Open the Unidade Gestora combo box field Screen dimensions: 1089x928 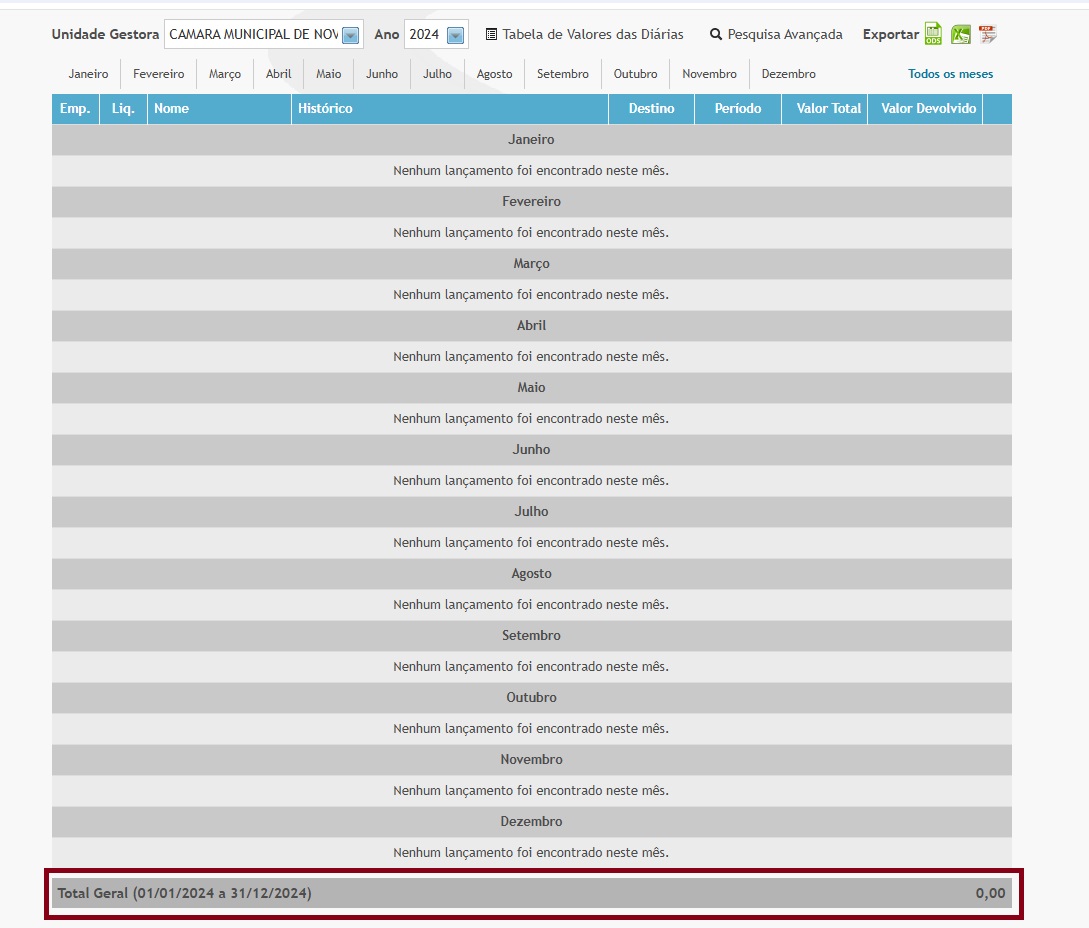pyautogui.click(x=253, y=35)
